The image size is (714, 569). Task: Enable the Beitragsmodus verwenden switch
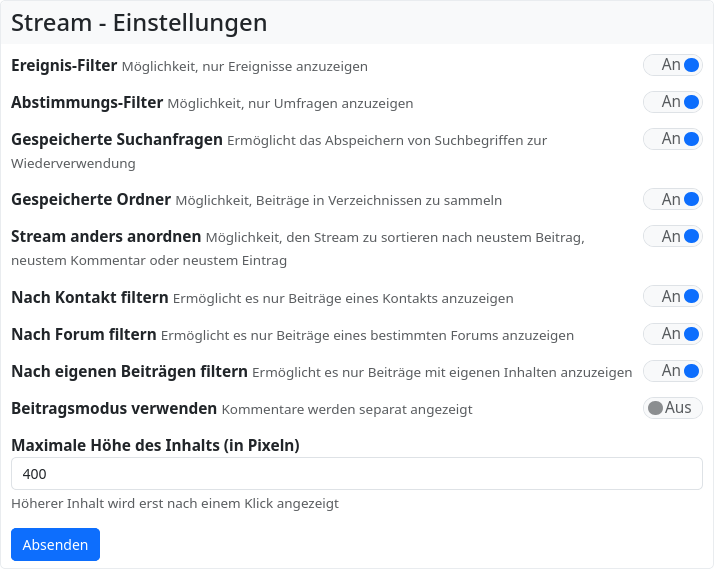pyautogui.click(x=673, y=408)
